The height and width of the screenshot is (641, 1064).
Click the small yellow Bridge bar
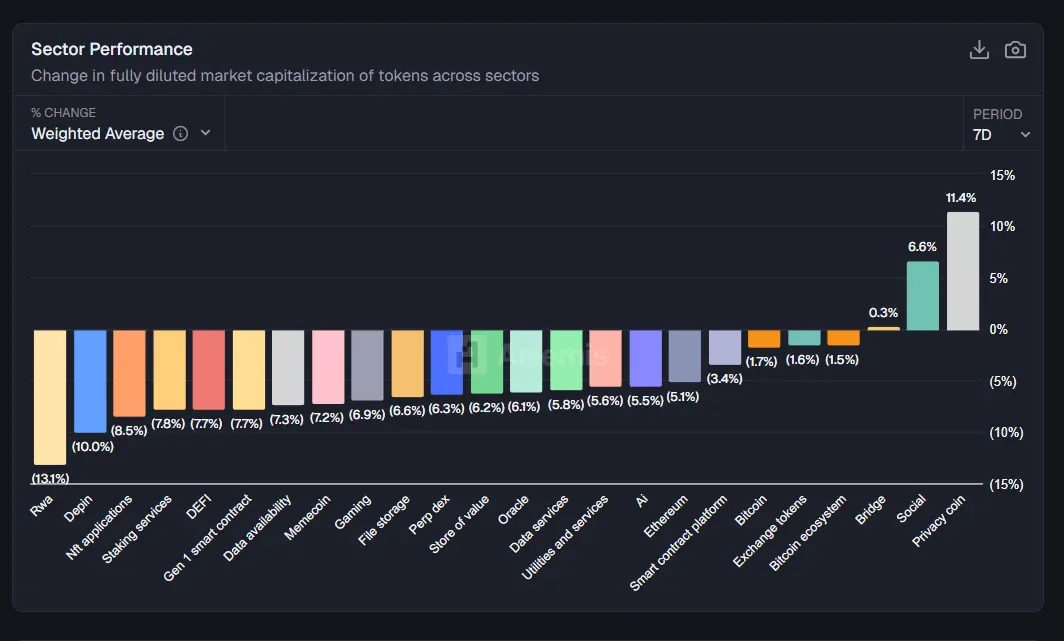[883, 328]
